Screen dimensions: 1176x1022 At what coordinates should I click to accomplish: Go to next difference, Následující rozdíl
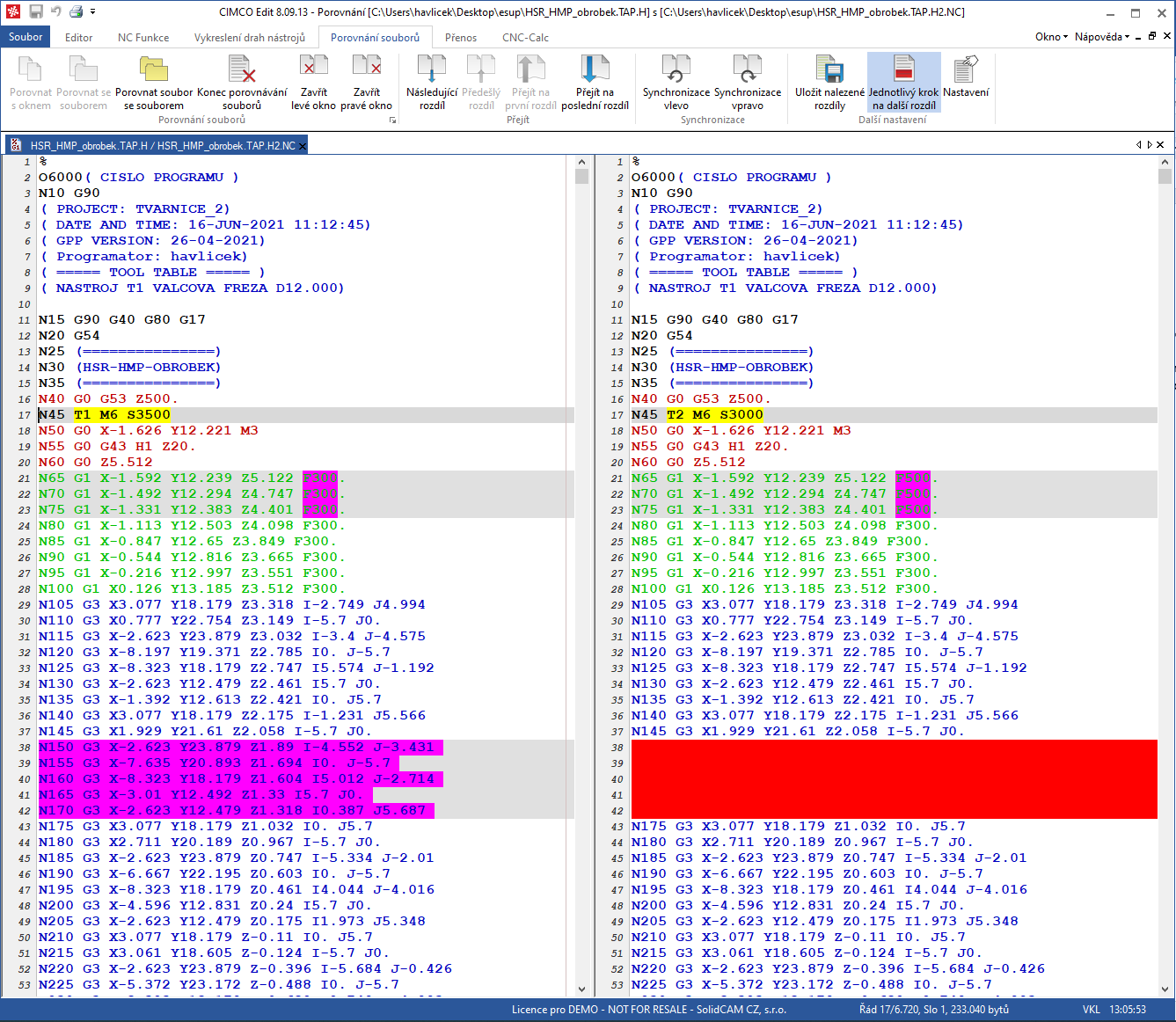432,83
